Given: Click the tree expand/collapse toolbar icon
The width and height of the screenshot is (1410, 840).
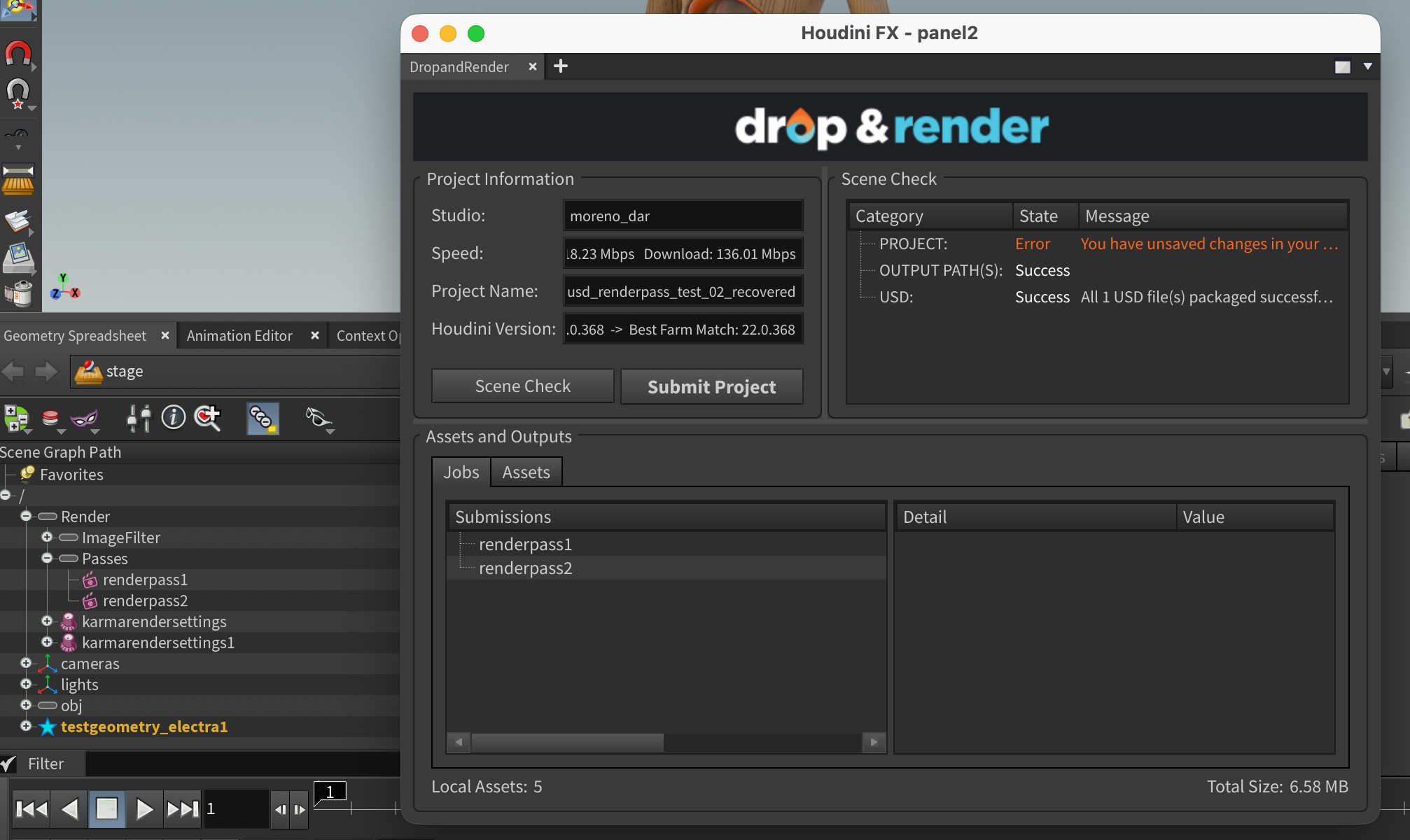Looking at the screenshot, I should coord(15,419).
